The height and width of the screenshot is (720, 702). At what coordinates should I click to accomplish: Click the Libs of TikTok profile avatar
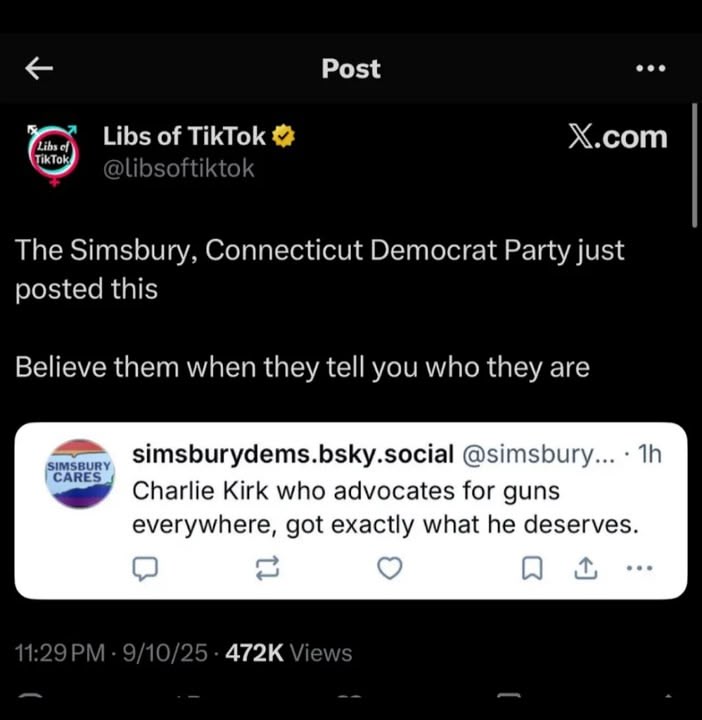53,152
